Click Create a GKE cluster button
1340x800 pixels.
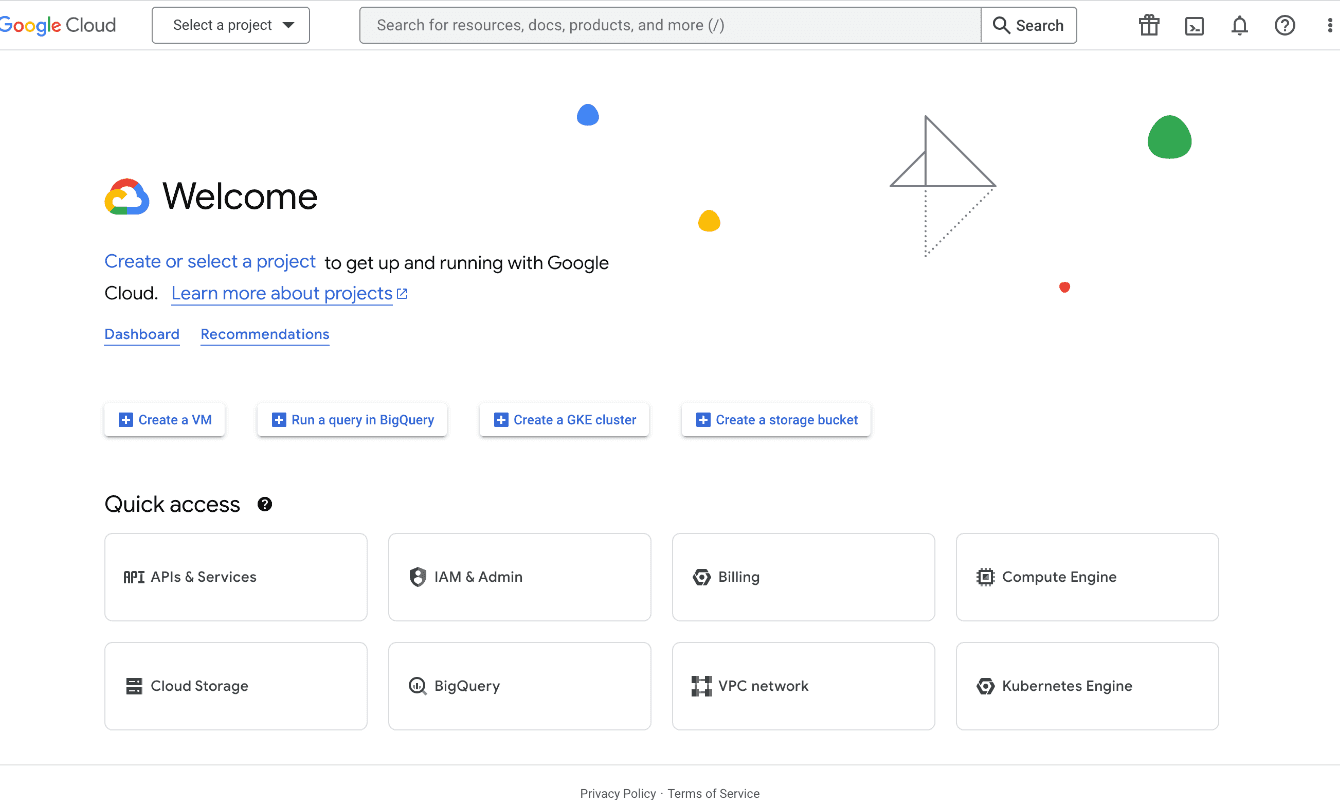pyautogui.click(x=565, y=420)
